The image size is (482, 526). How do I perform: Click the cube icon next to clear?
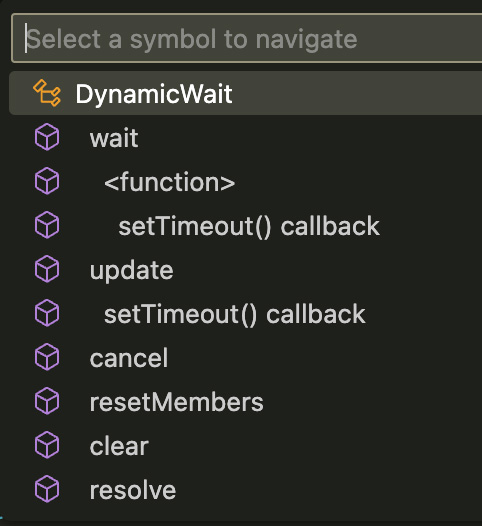[47, 445]
